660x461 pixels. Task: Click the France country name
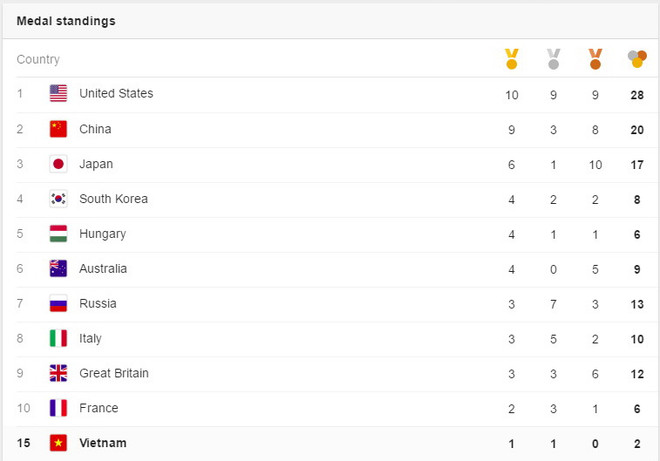tap(99, 408)
